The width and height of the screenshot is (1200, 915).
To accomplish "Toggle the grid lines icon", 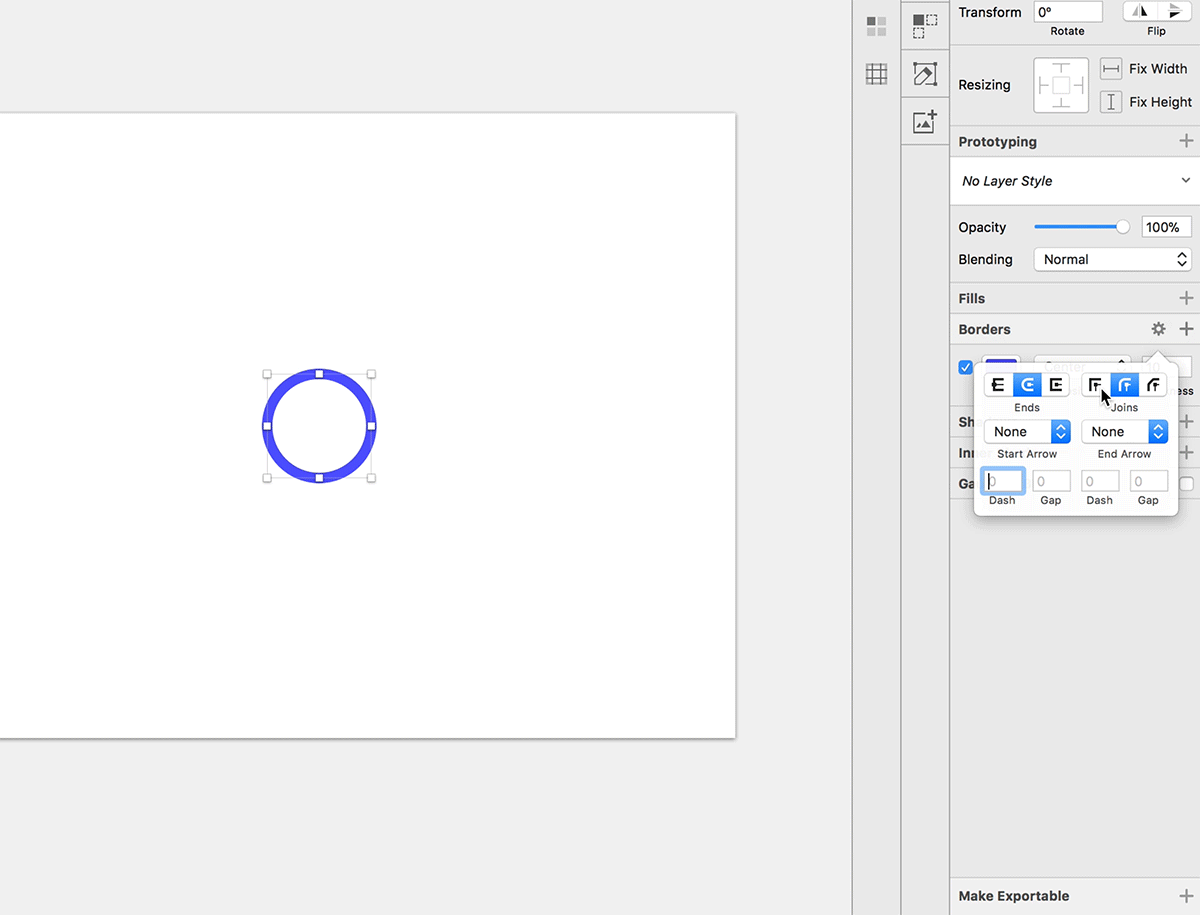I will pos(876,73).
